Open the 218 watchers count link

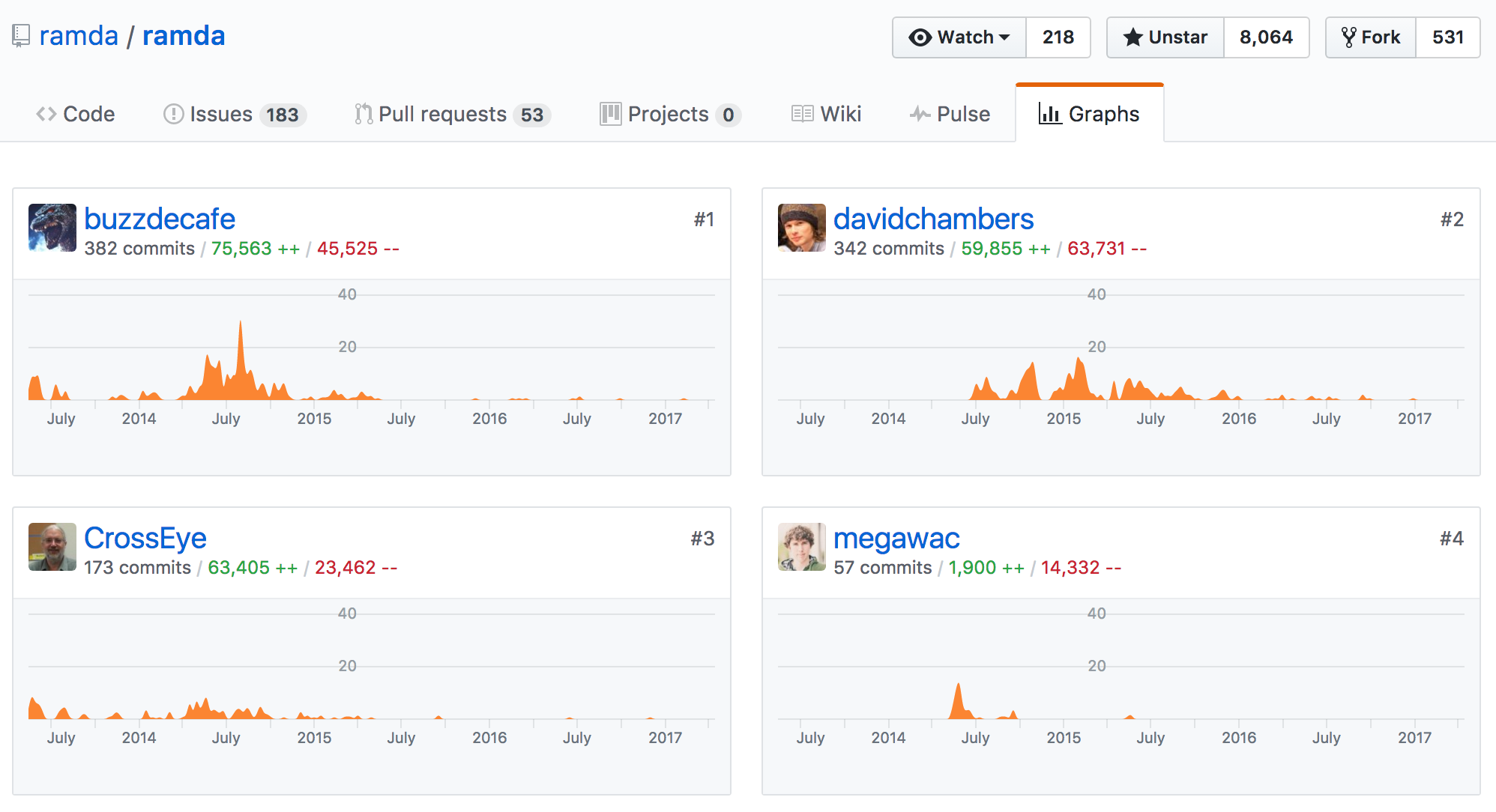click(x=1058, y=37)
